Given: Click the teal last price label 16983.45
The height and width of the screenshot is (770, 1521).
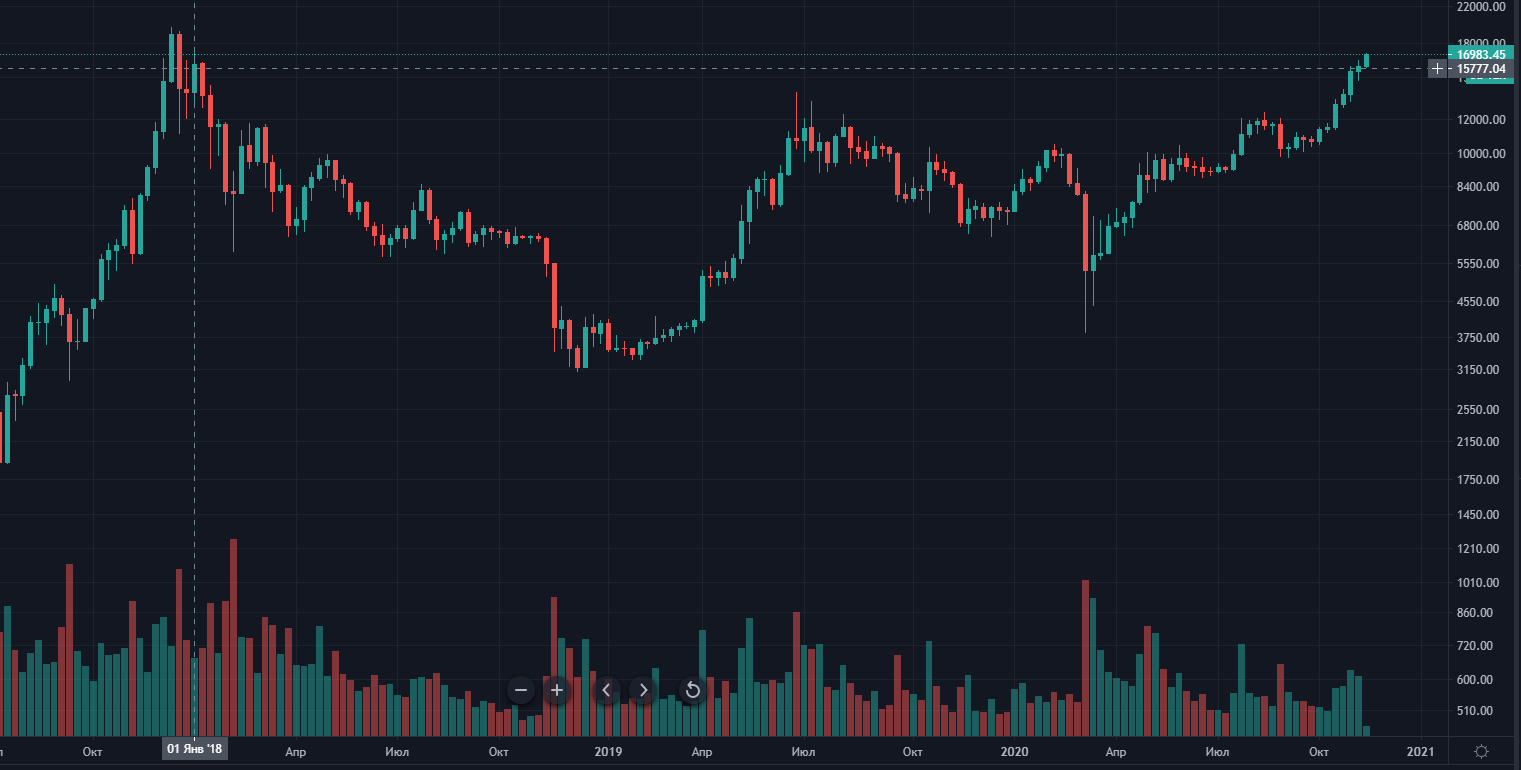Looking at the screenshot, I should [1484, 55].
